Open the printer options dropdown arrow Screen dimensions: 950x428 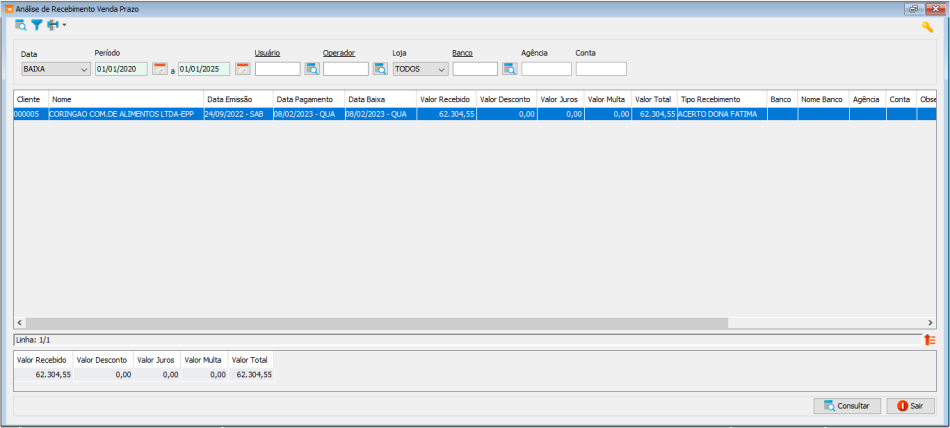pos(64,25)
